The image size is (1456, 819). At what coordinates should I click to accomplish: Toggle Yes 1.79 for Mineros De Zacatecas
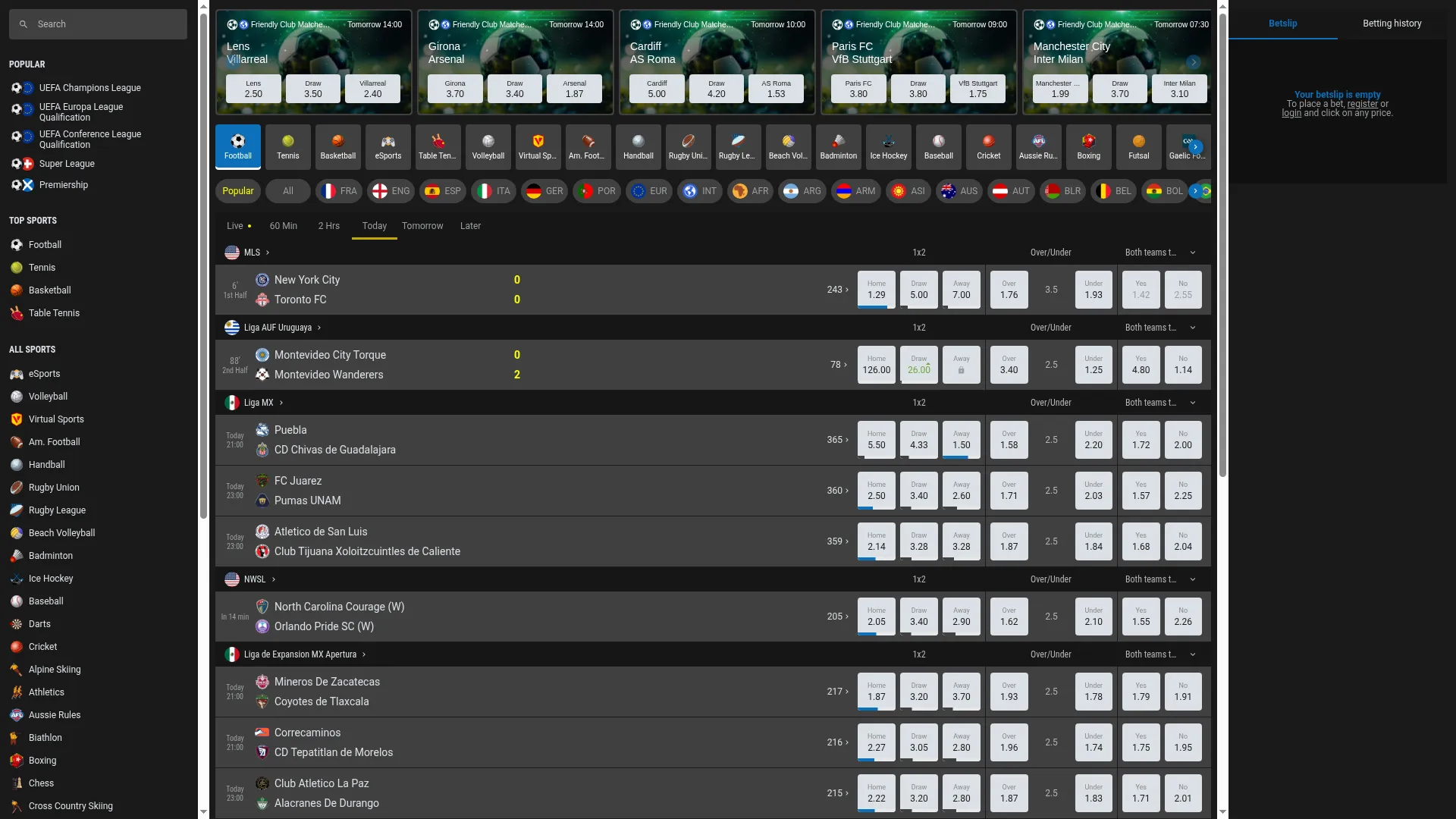[1141, 692]
